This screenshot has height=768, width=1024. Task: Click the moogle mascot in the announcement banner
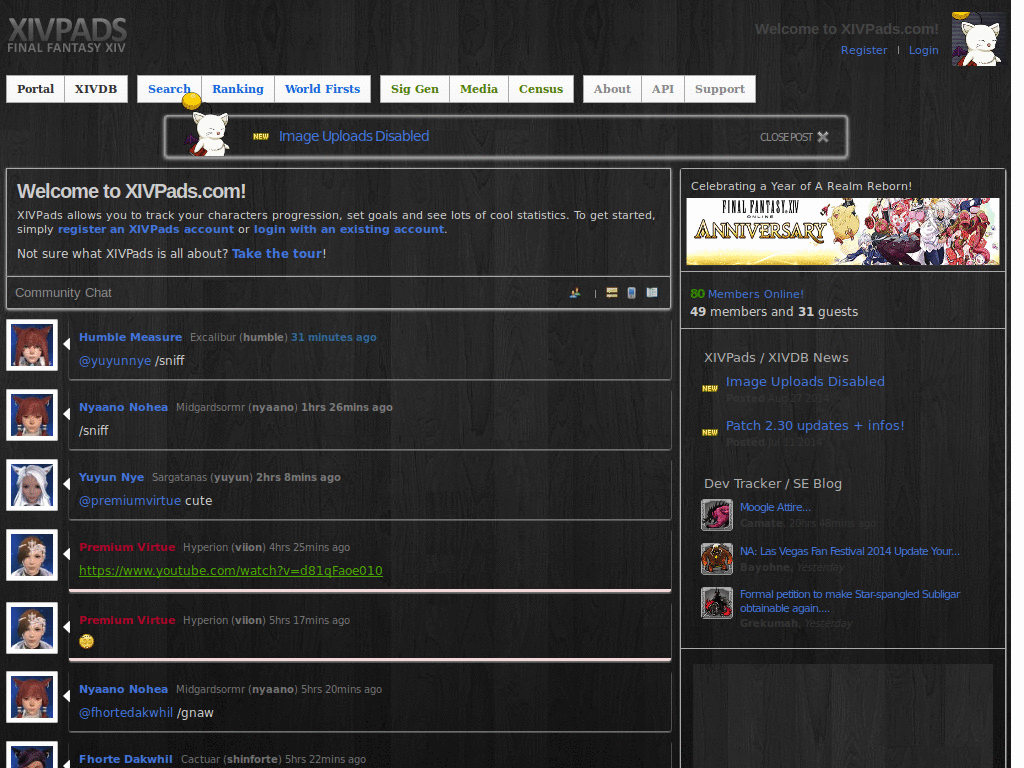pyautogui.click(x=209, y=129)
